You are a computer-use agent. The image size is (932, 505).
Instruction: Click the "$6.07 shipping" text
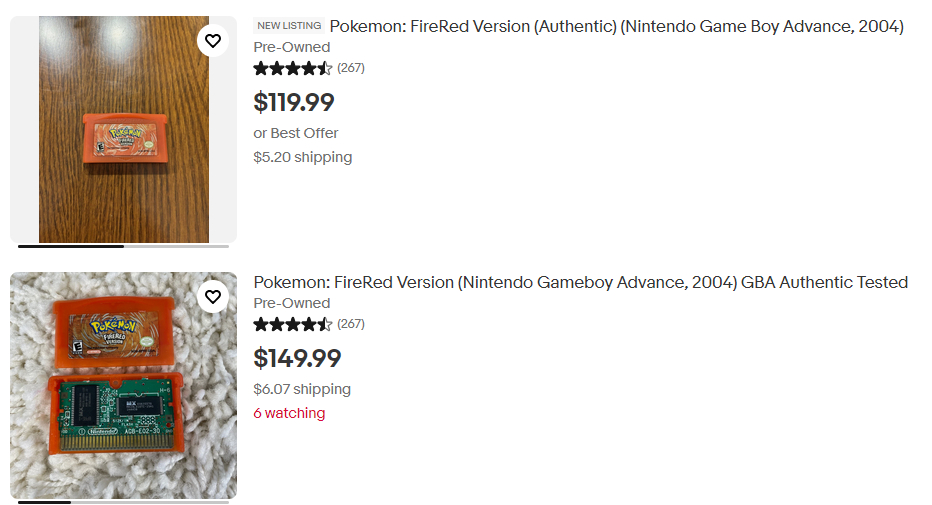302,389
